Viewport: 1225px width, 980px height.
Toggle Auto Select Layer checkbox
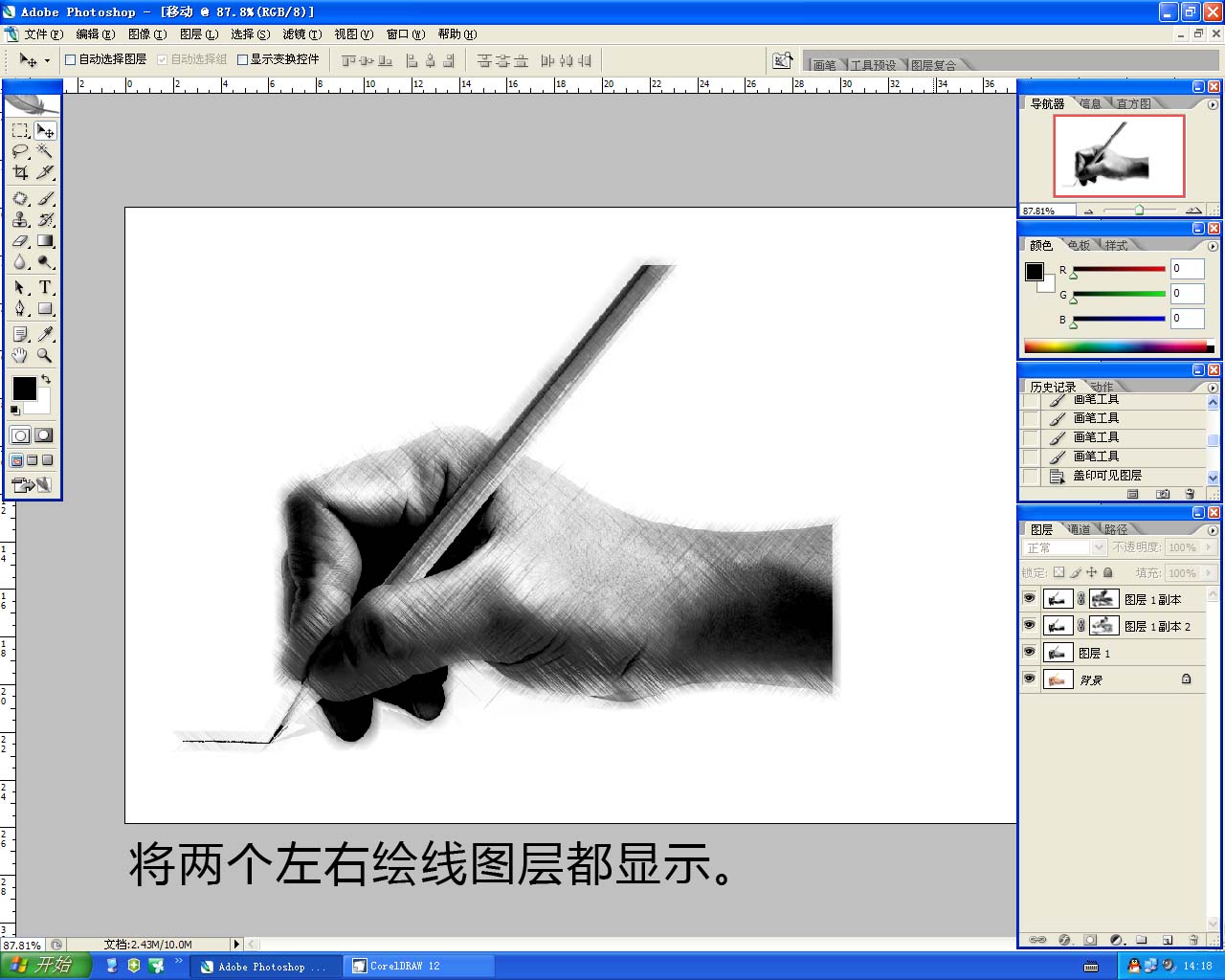click(x=70, y=59)
